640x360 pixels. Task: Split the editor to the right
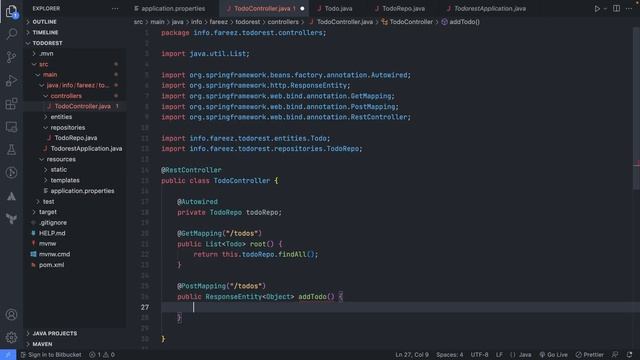click(x=616, y=9)
